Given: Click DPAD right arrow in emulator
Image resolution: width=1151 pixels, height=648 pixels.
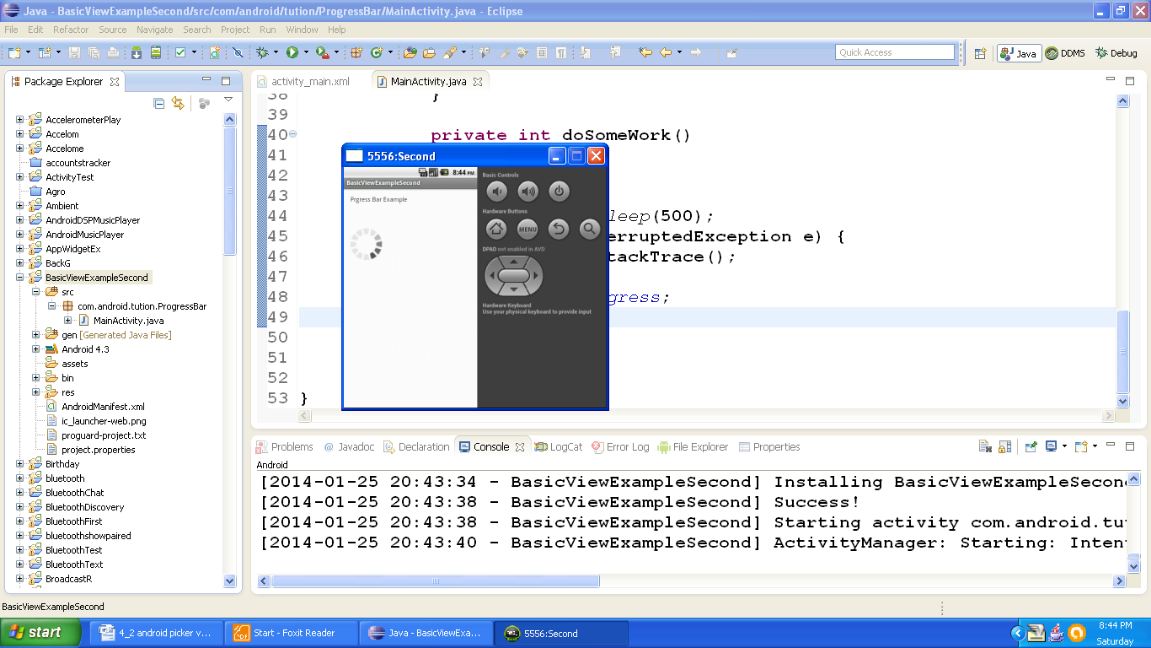Looking at the screenshot, I should coord(536,276).
